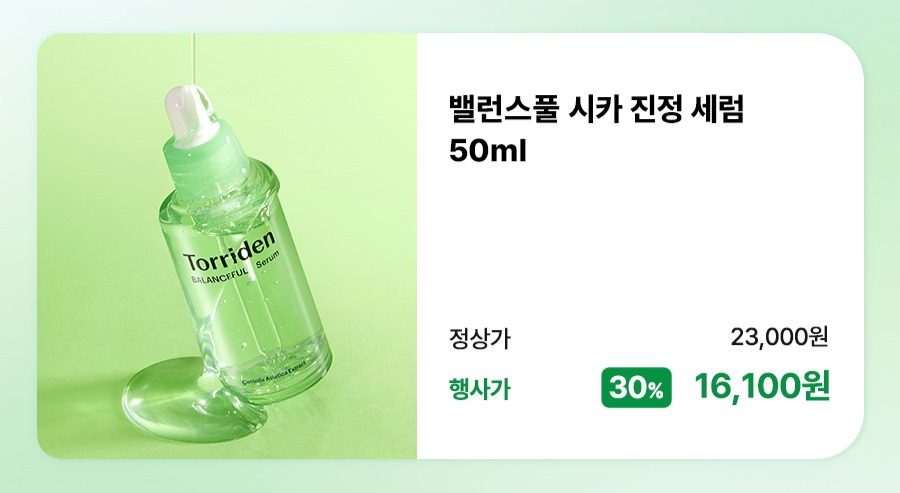This screenshot has width=900, height=493.
Task: Click the 50ml volume text
Action: click(487, 152)
